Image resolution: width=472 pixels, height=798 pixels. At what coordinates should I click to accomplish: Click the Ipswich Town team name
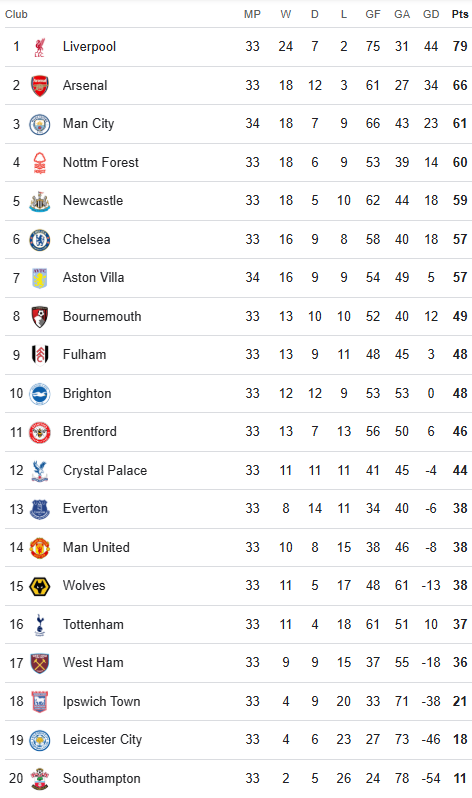pyautogui.click(x=101, y=701)
